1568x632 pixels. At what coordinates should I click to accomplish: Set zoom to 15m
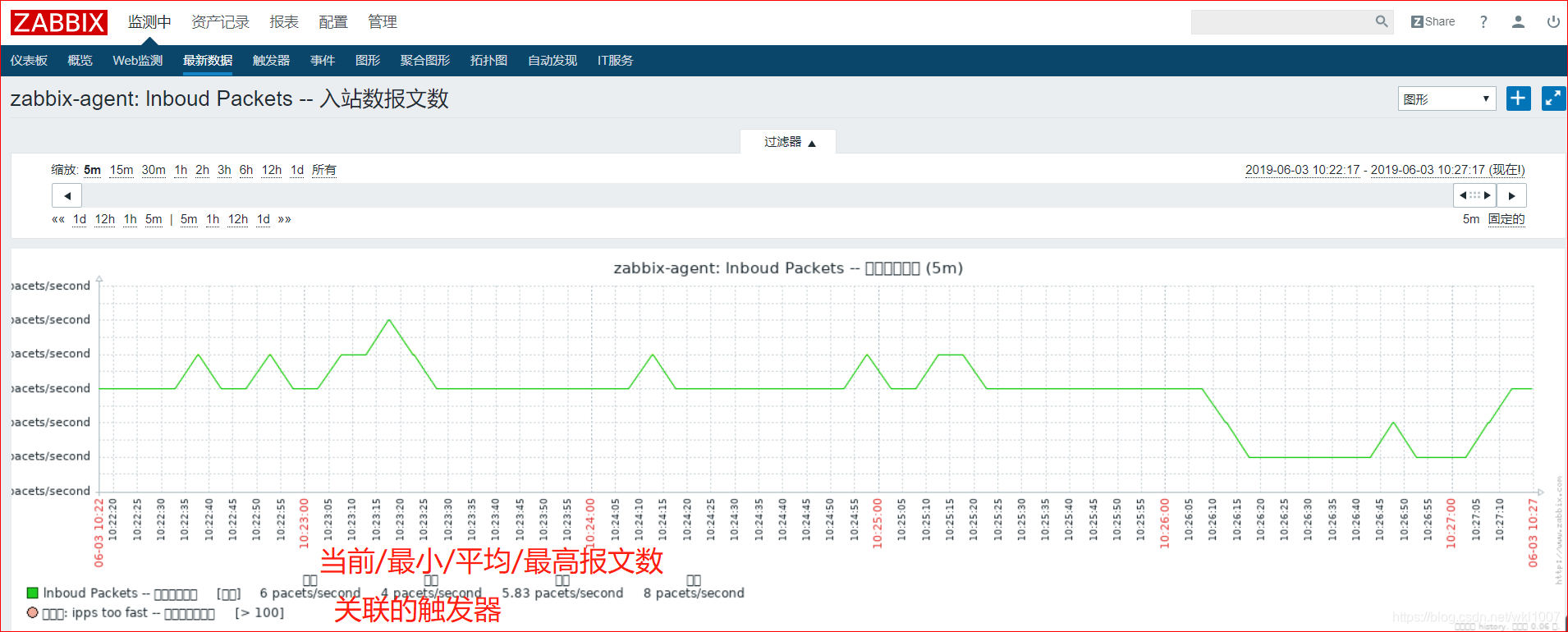(x=121, y=170)
